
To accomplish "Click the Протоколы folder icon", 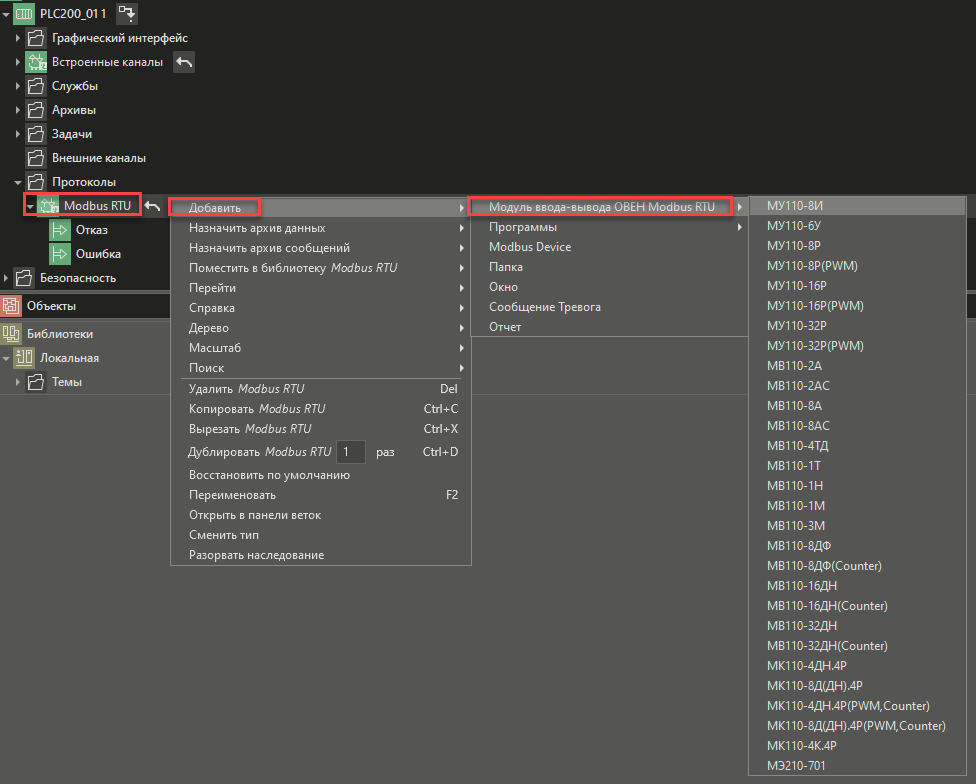I will (x=36, y=182).
